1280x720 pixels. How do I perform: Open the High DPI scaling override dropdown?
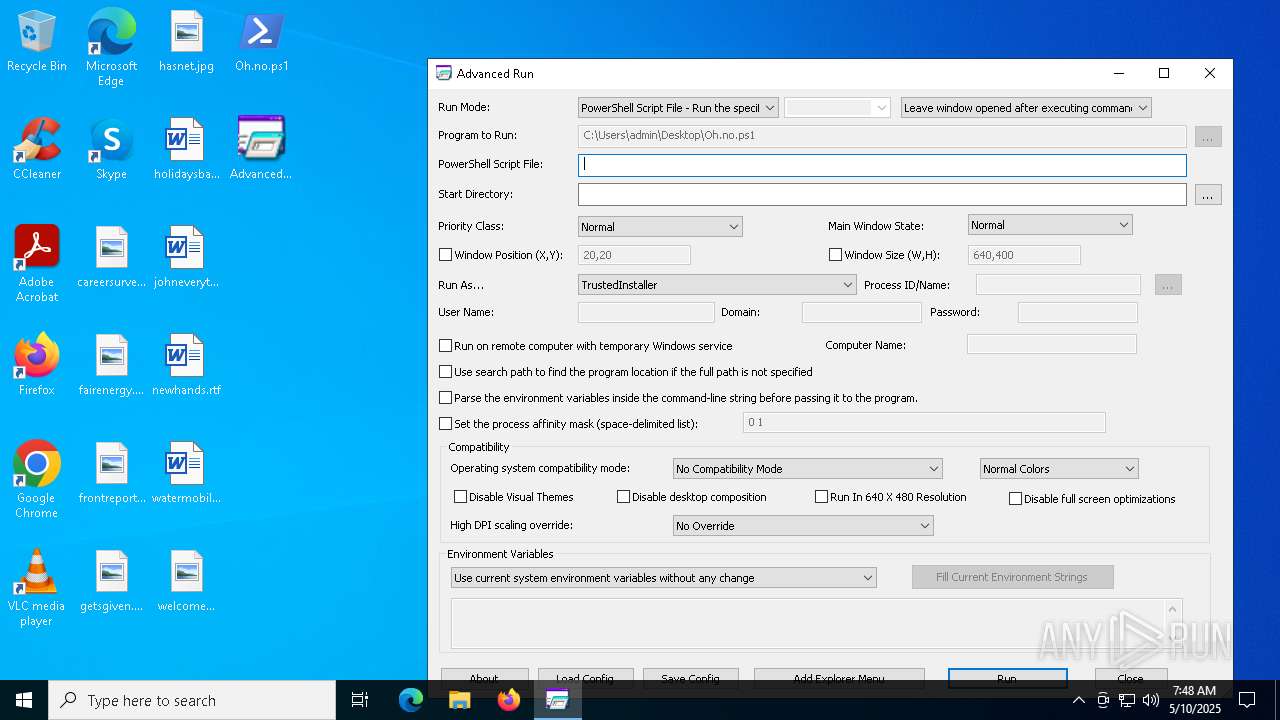tap(803, 526)
